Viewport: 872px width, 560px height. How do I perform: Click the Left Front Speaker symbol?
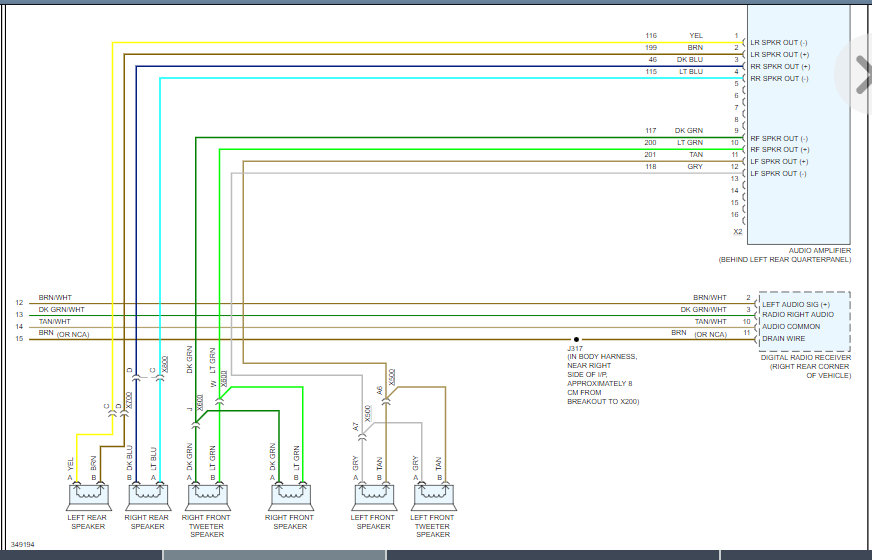point(373,494)
